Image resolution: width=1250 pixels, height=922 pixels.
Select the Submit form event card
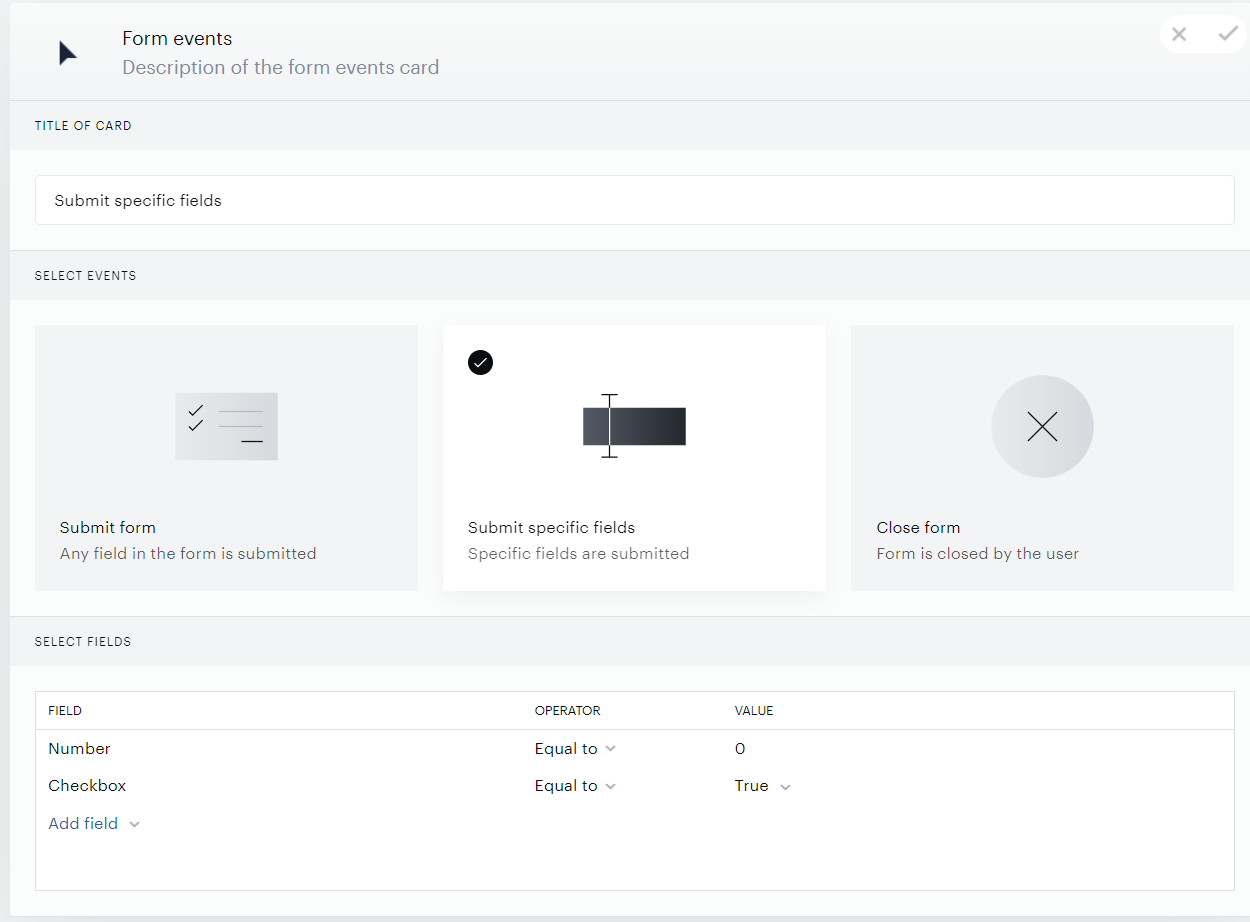(x=226, y=458)
